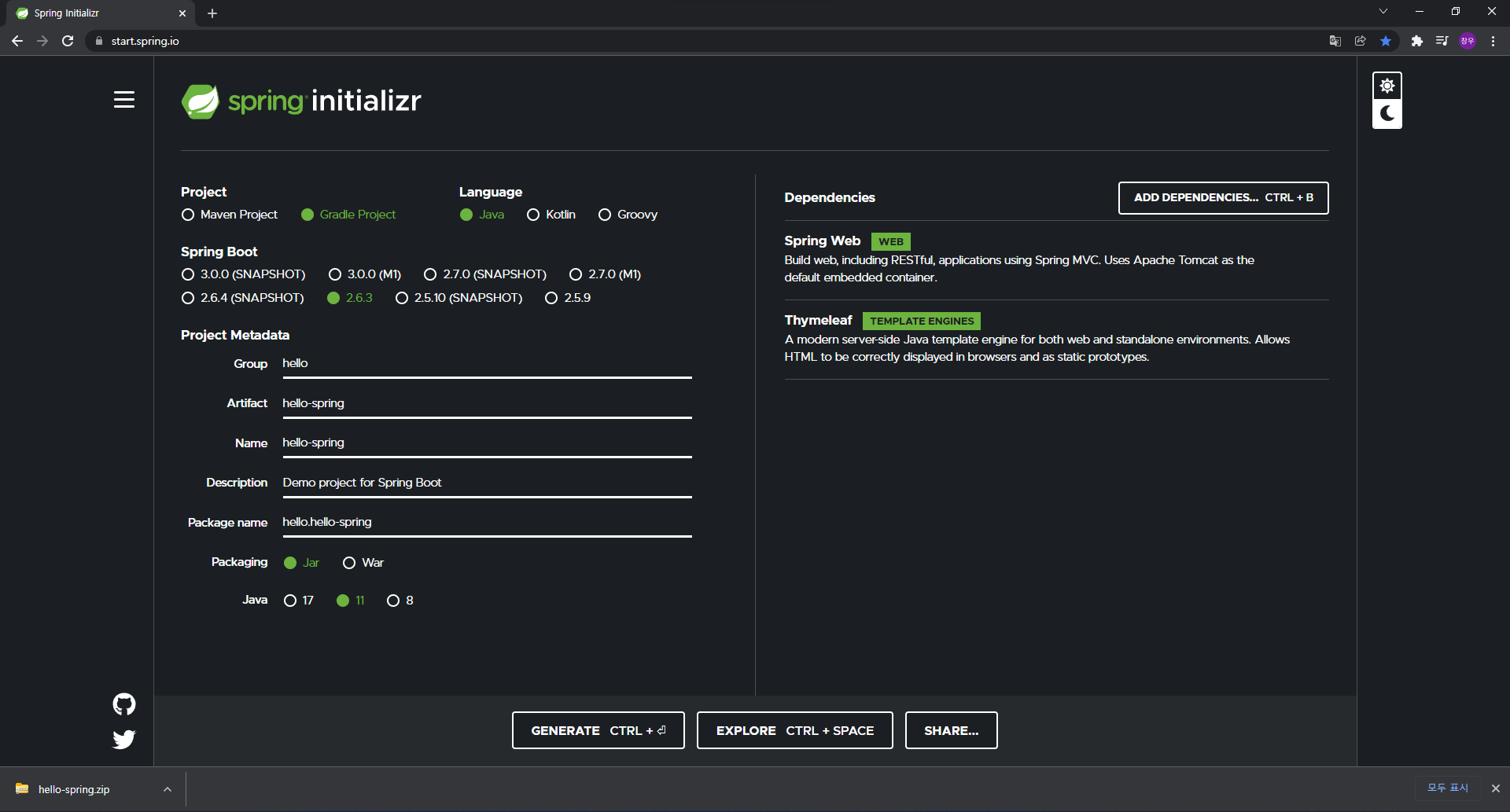Image resolution: width=1510 pixels, height=812 pixels.
Task: Click the Generate button
Action: 598,730
